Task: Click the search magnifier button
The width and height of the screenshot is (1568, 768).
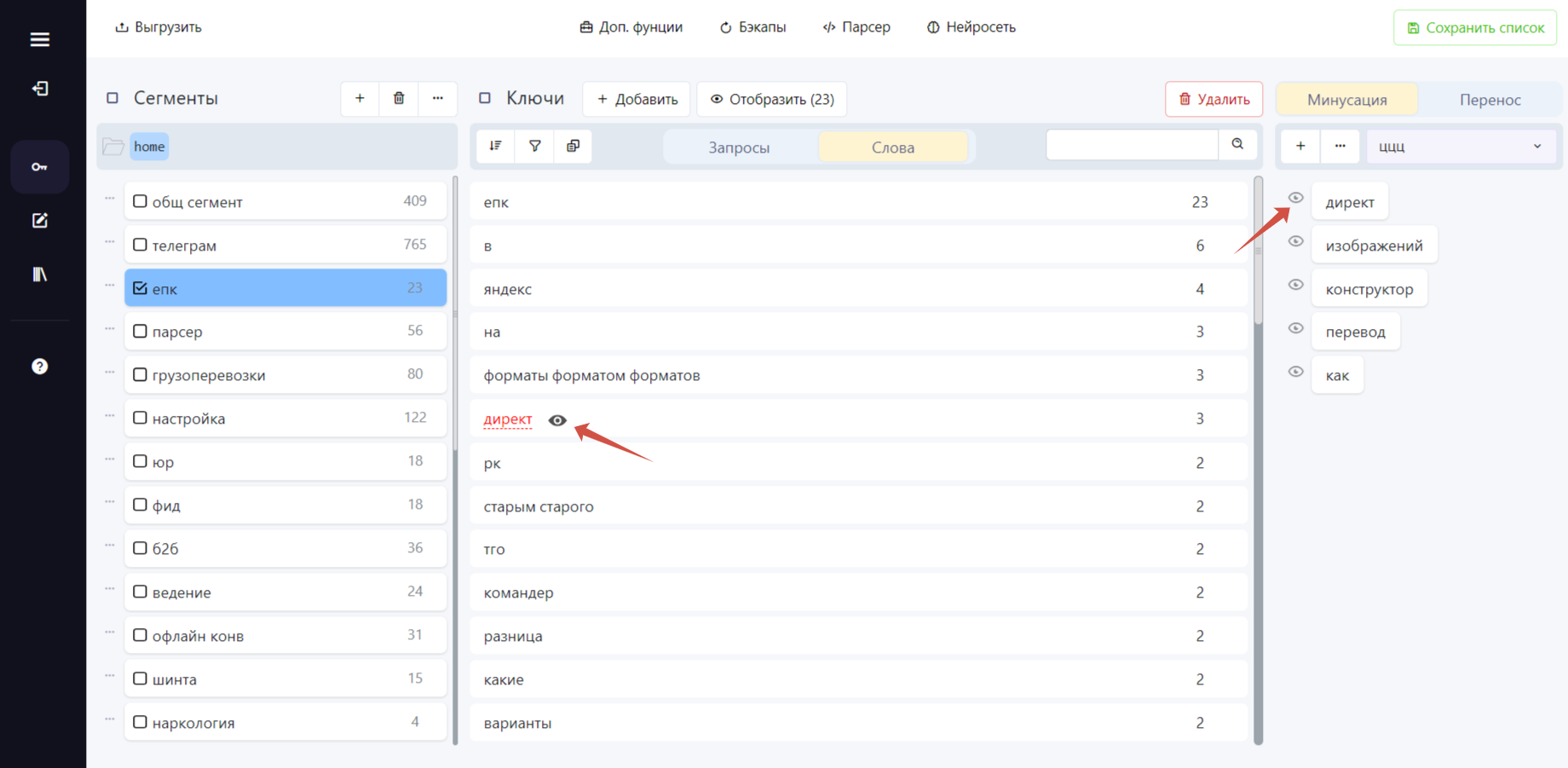Action: (1237, 145)
